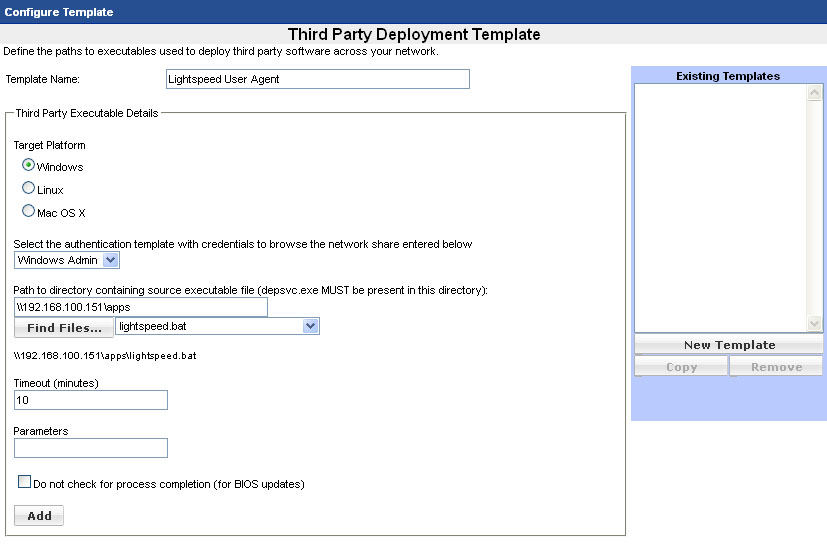This screenshot has width=827, height=546.
Task: Select the Windows target platform radio button
Action: tap(29, 166)
